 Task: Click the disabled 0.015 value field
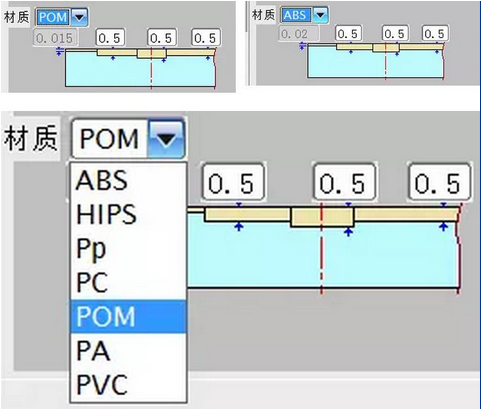(x=55, y=38)
